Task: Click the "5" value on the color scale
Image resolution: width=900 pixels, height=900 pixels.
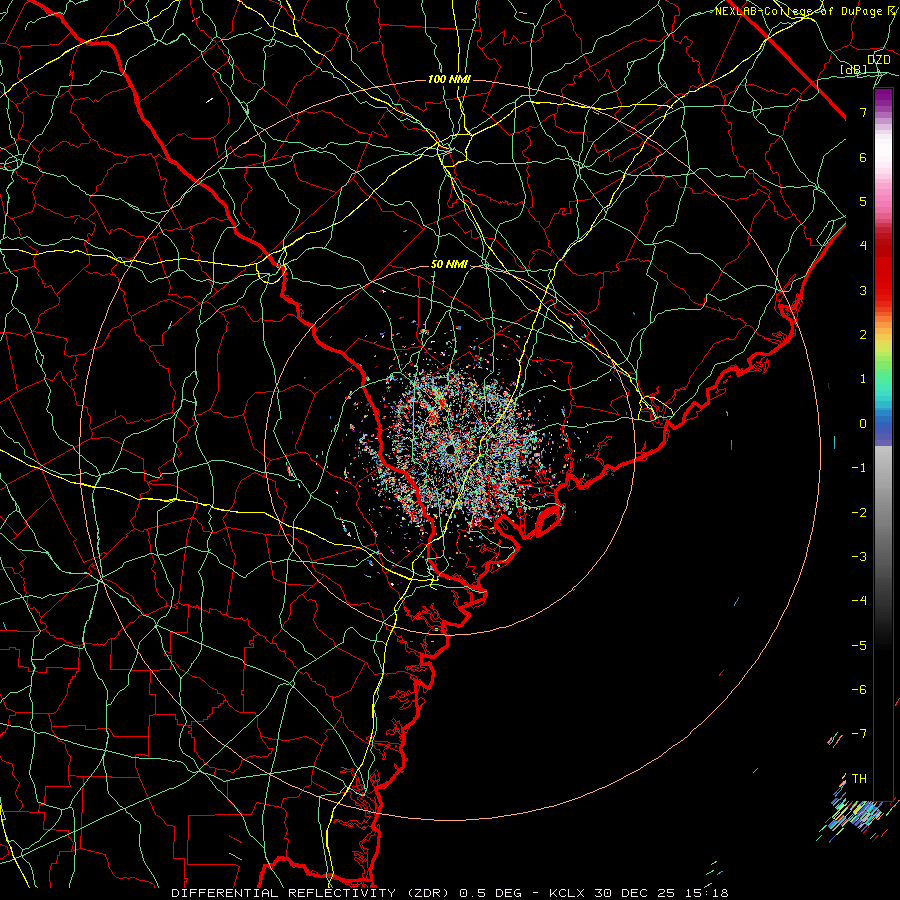Action: point(863,201)
